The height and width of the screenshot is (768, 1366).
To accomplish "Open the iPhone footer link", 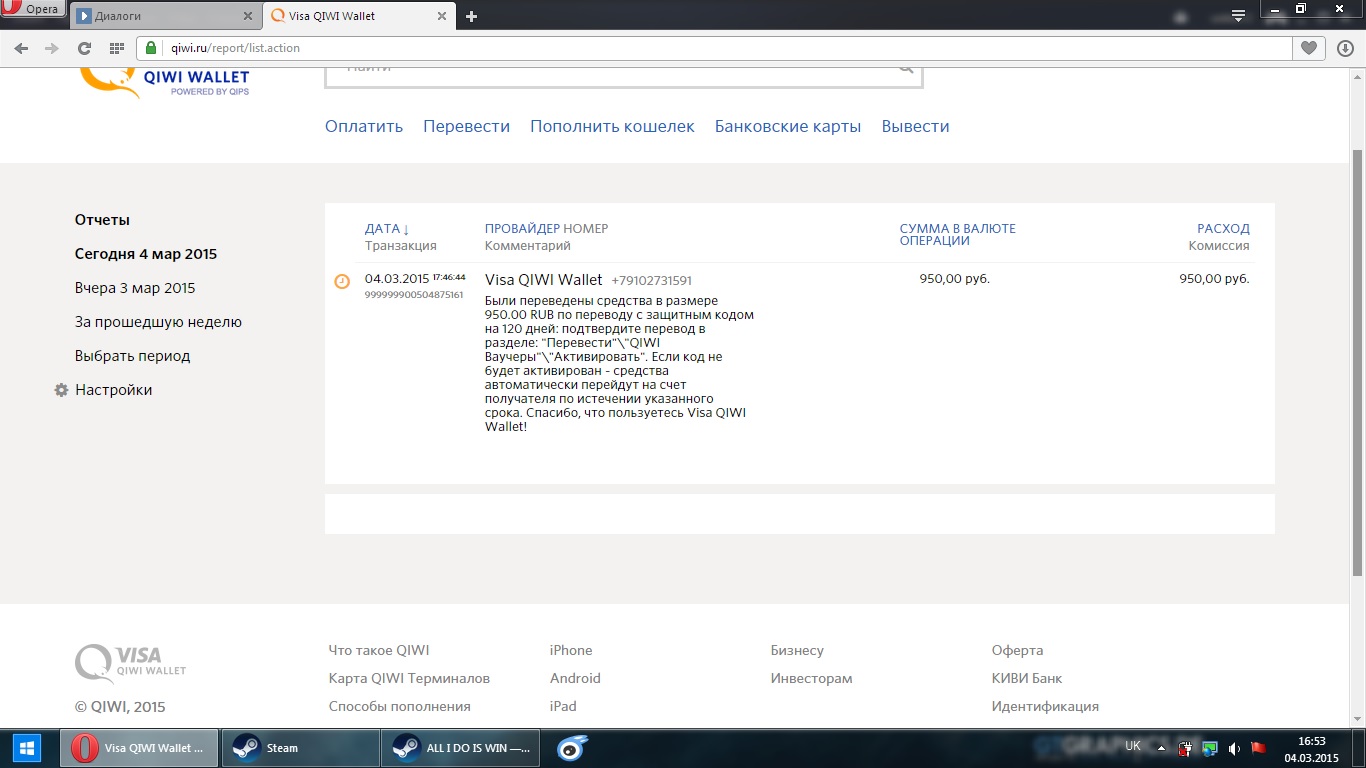I will (571, 650).
